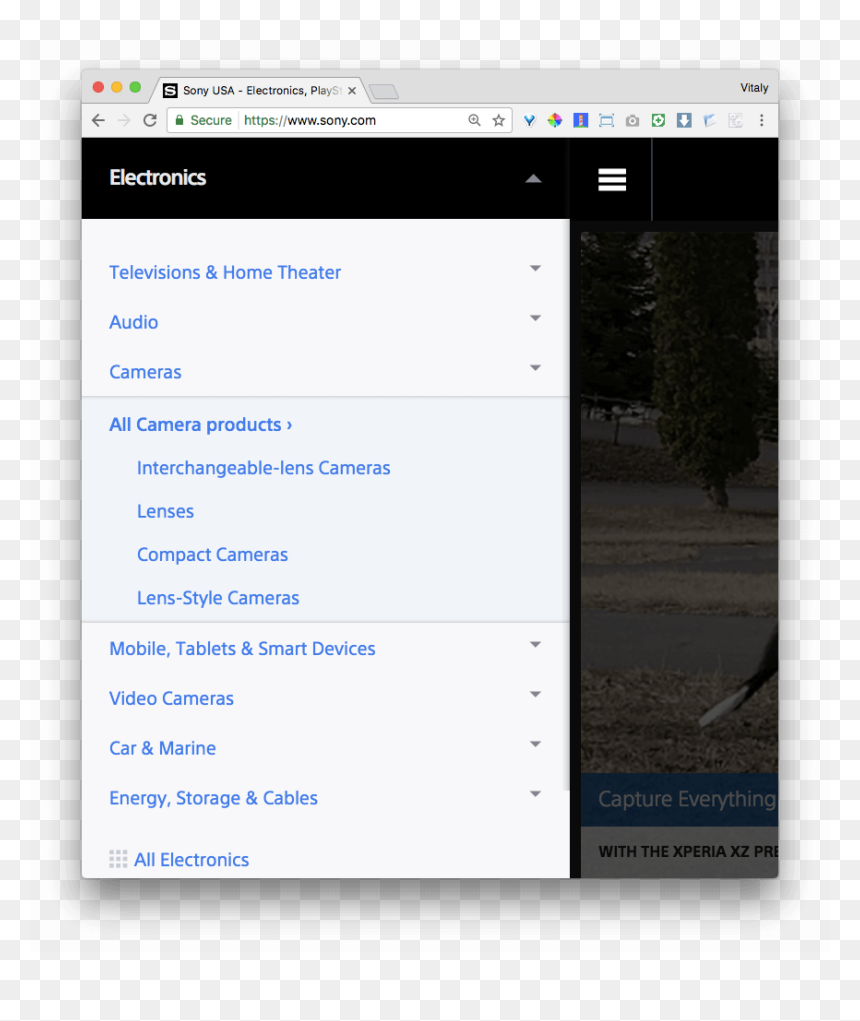Click the grid icon beside All Electronics

(118, 860)
